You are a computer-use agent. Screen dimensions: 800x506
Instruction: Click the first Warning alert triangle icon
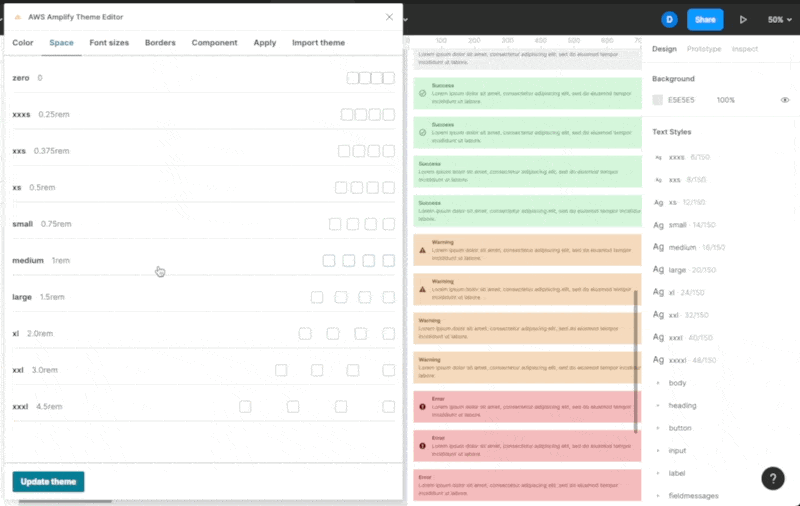point(422,250)
